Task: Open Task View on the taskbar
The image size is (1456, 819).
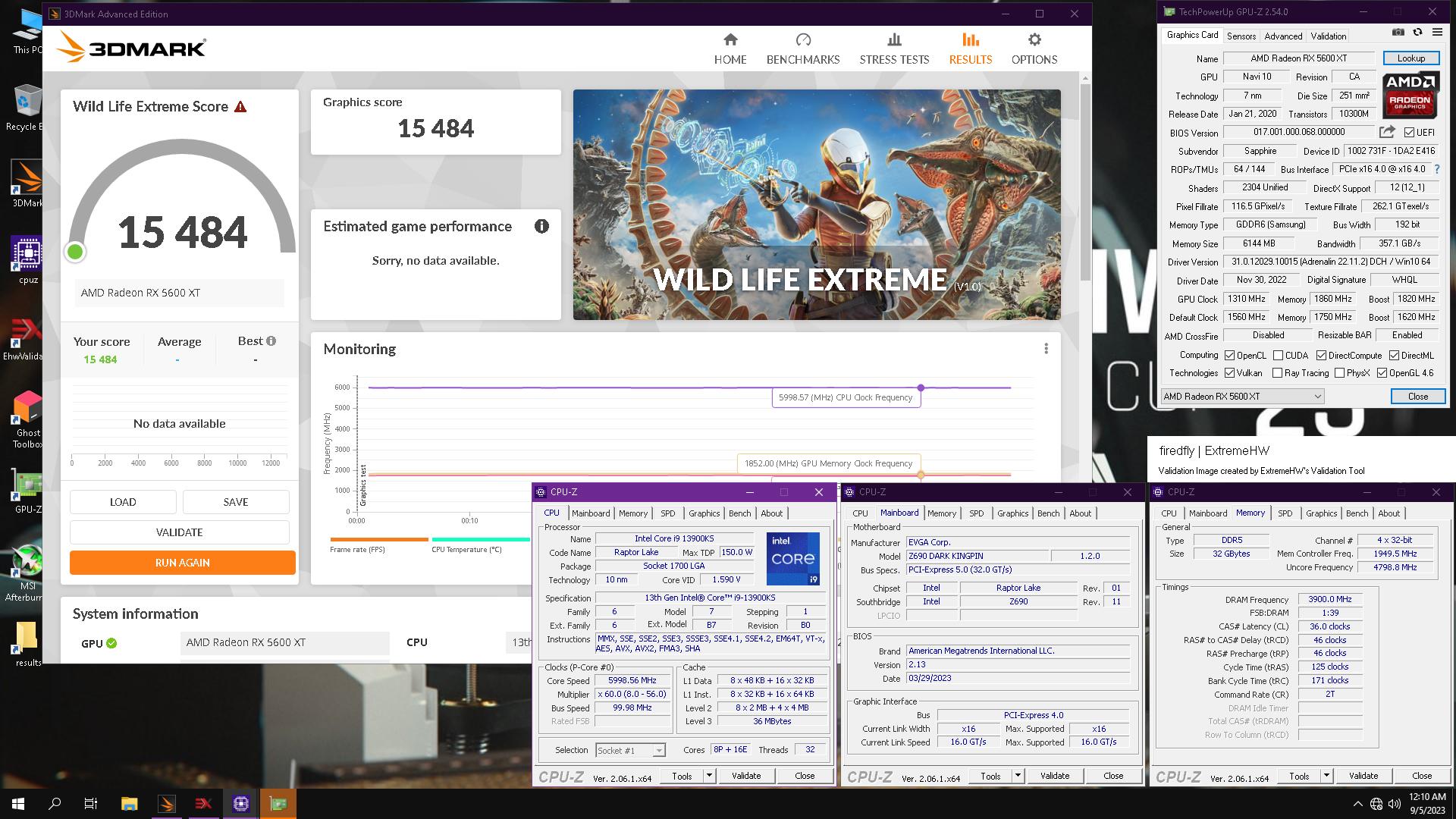Action: [91, 804]
